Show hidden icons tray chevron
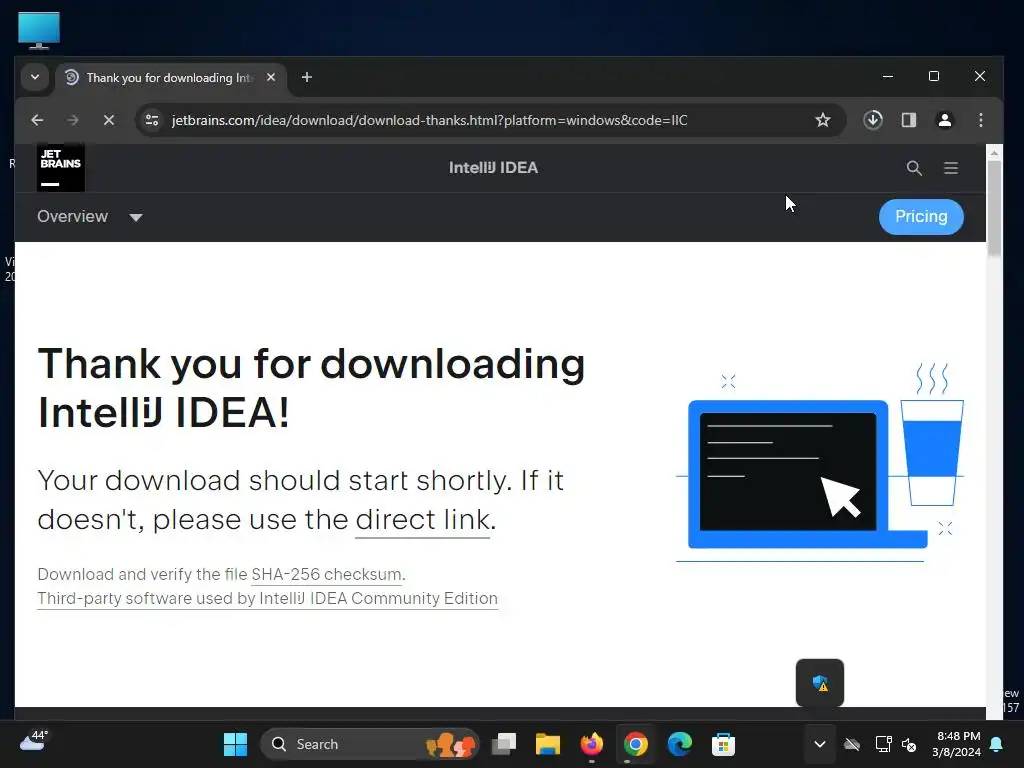Viewport: 1024px width, 768px height. pyautogui.click(x=820, y=744)
